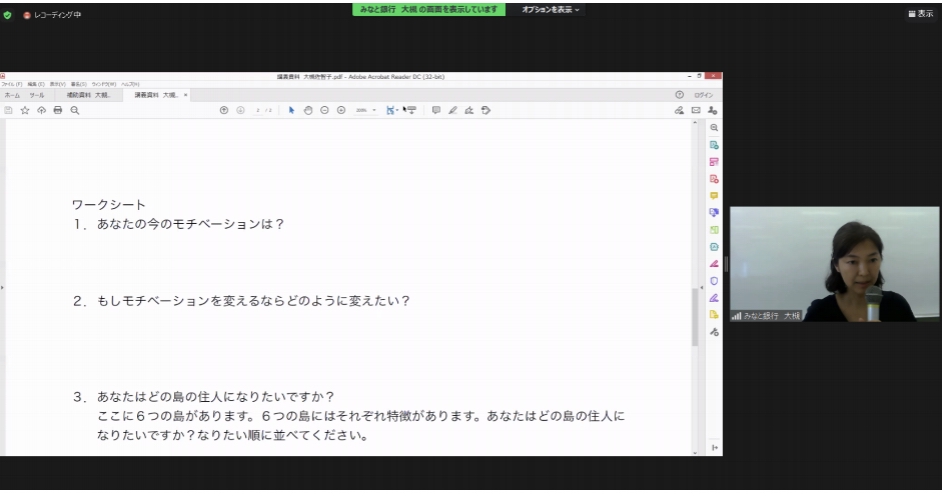Go to previous page with up arrow
The width and height of the screenshot is (942, 498).
click(224, 110)
